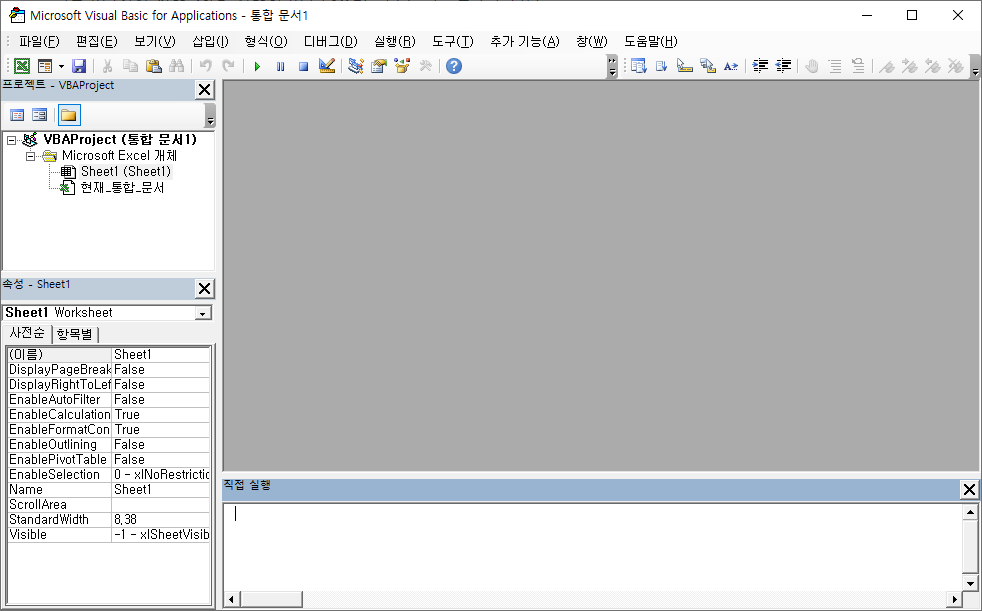Click the List Properties/Methods icon
Screen dimensions: 982x611
(x=638, y=66)
